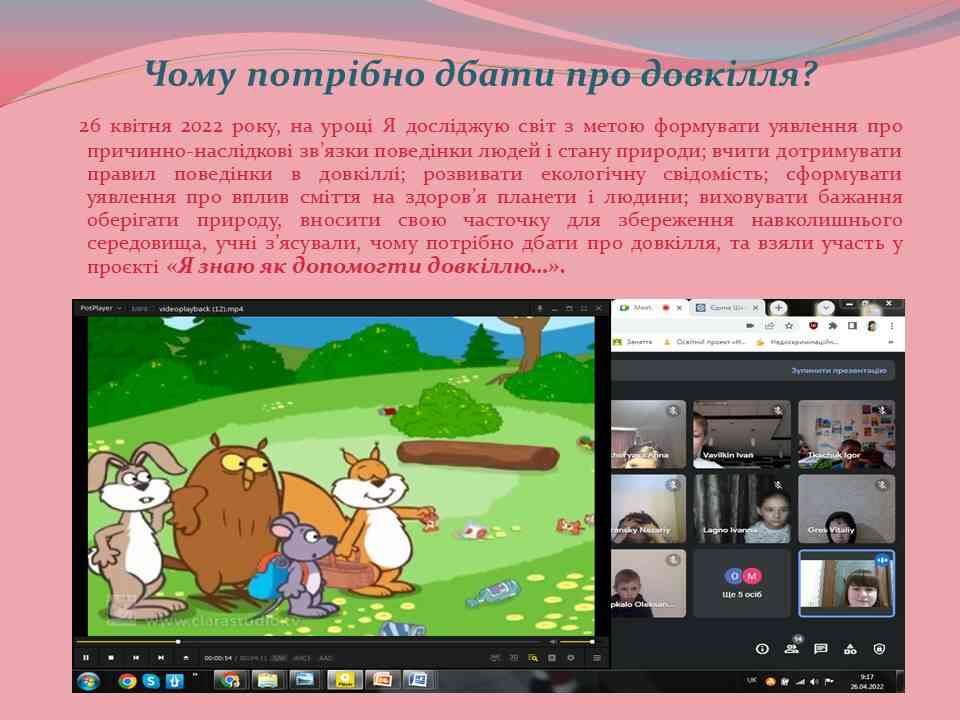
Task: Select Lagno Ivanna video tile
Action: coord(741,509)
